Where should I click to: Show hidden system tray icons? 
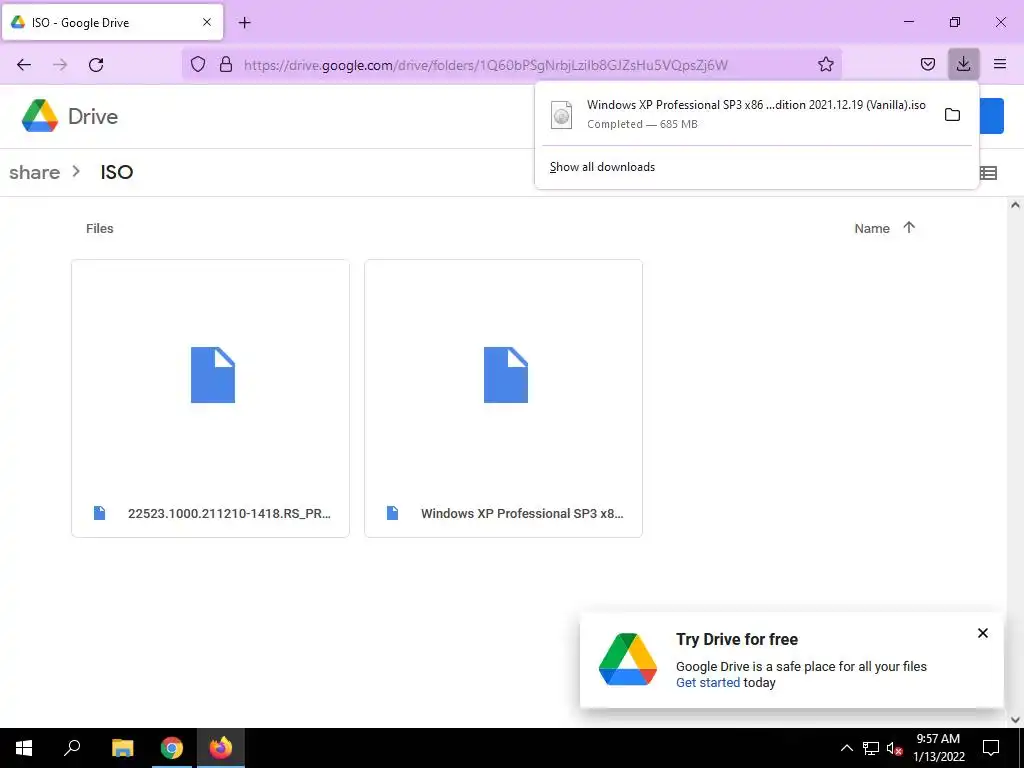[846, 748]
